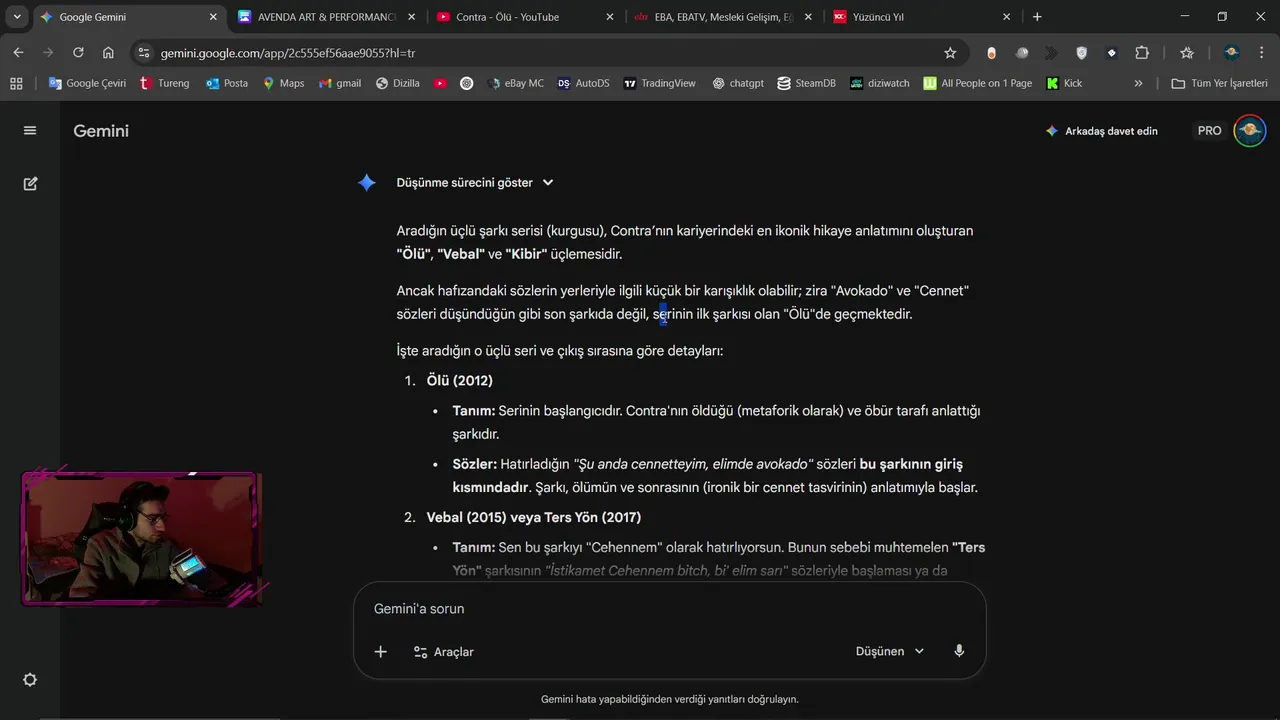Click the webcam overlay thumbnail

pyautogui.click(x=141, y=538)
